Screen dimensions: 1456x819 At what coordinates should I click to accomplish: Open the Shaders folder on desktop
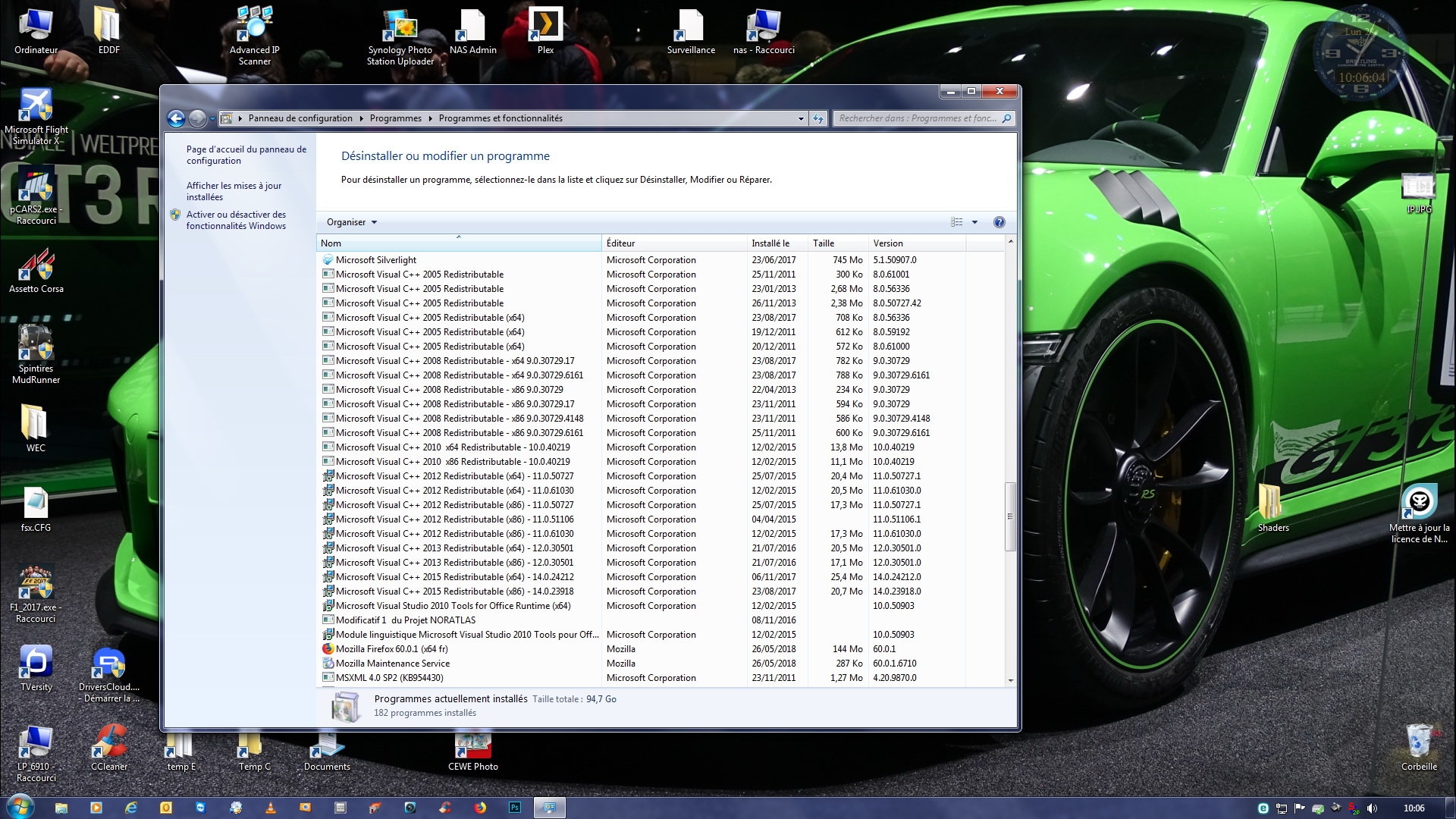(x=1272, y=508)
